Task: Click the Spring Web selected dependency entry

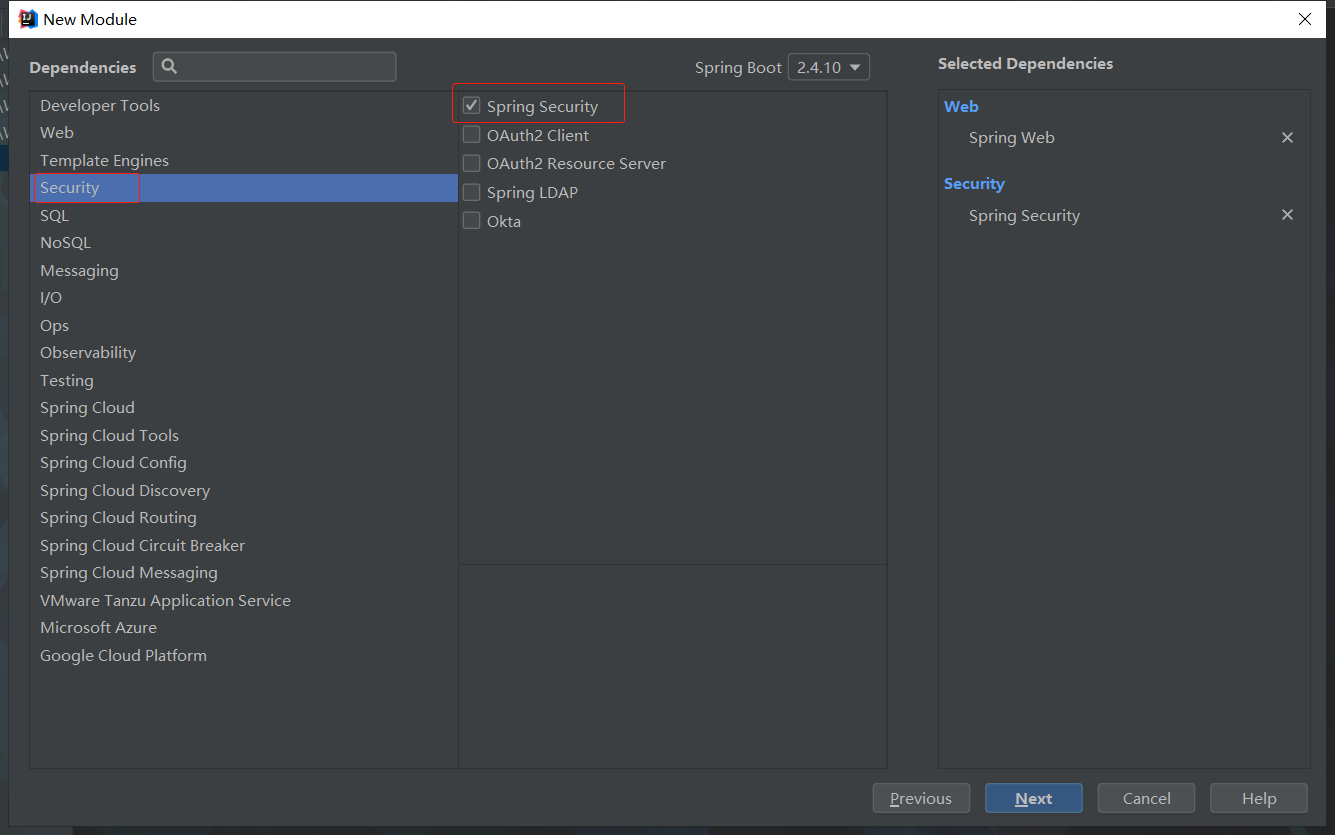Action: coord(1011,138)
